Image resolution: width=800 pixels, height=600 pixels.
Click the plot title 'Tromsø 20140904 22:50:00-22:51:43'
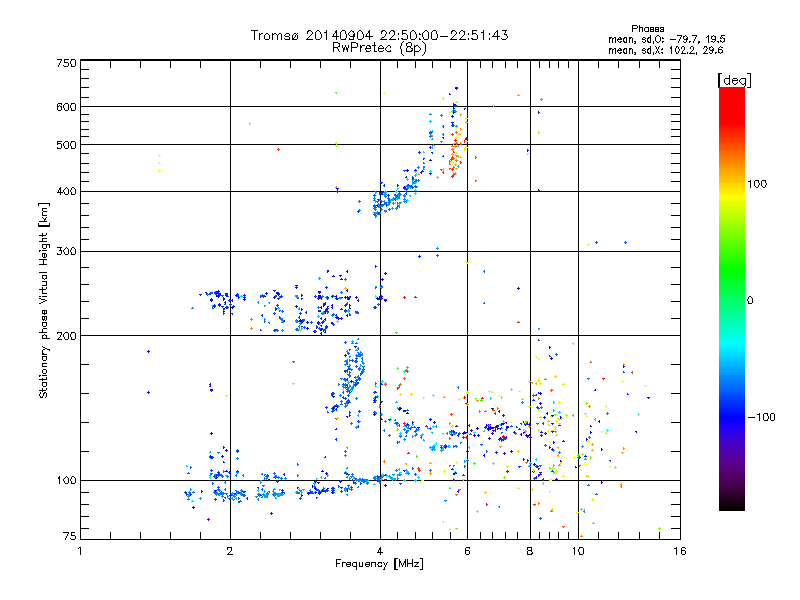pos(379,35)
